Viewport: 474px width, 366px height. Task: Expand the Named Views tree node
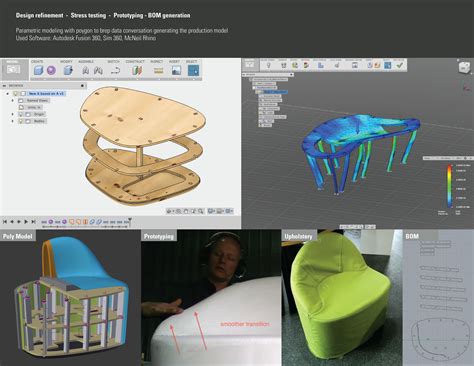coord(13,100)
